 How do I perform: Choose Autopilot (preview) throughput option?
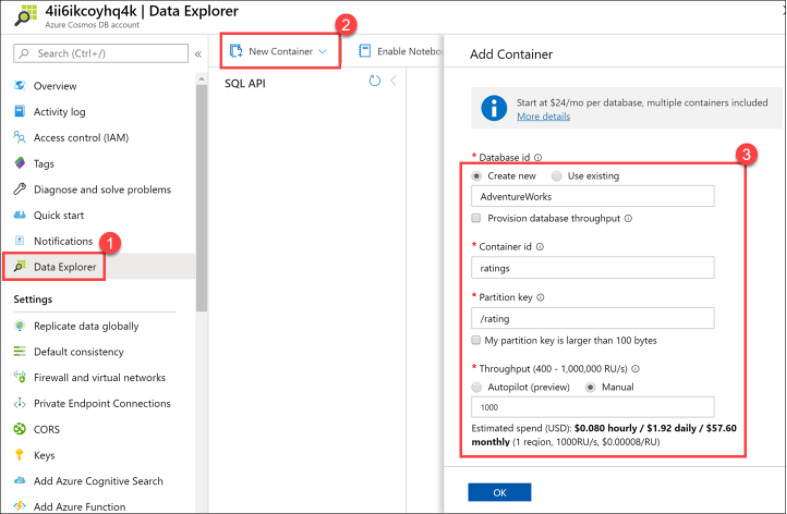pos(477,387)
